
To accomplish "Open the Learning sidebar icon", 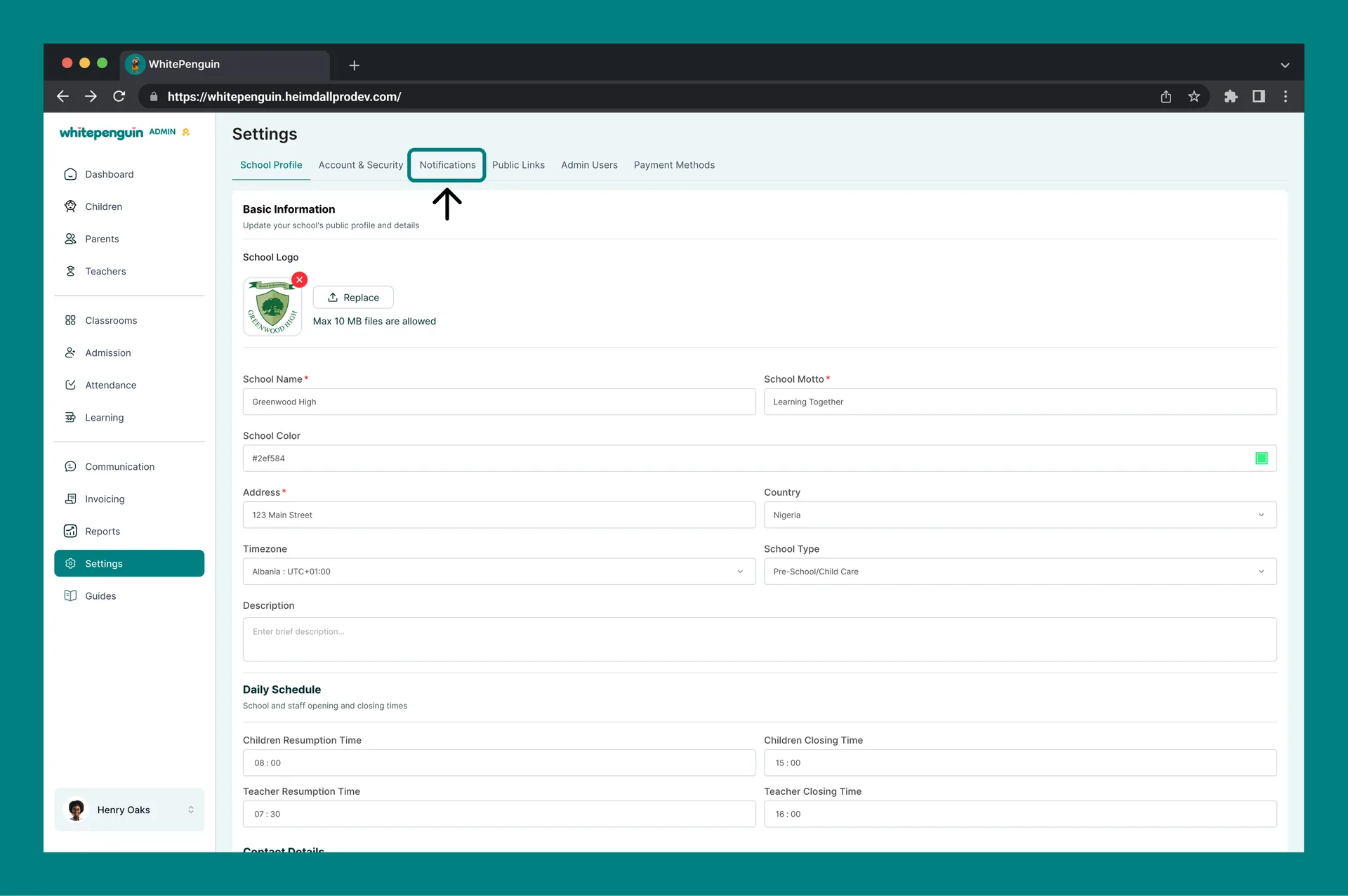I will click(x=70, y=417).
